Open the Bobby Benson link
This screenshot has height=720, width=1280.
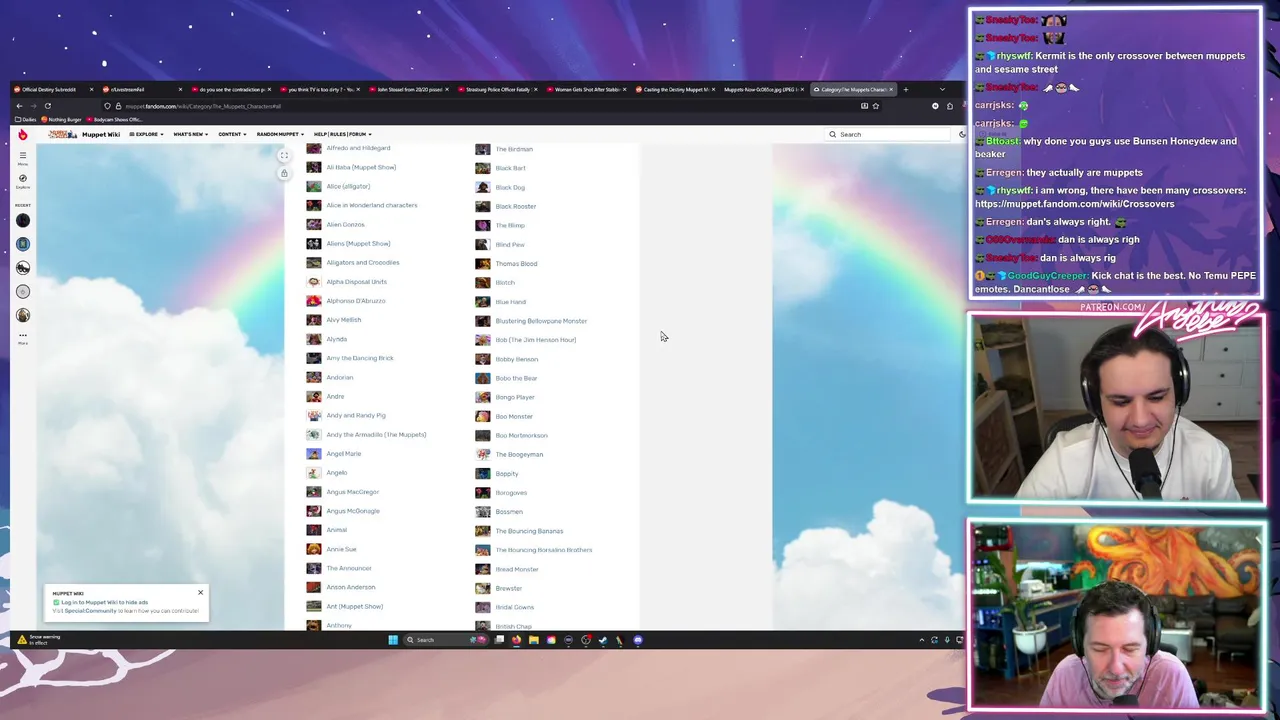516,359
